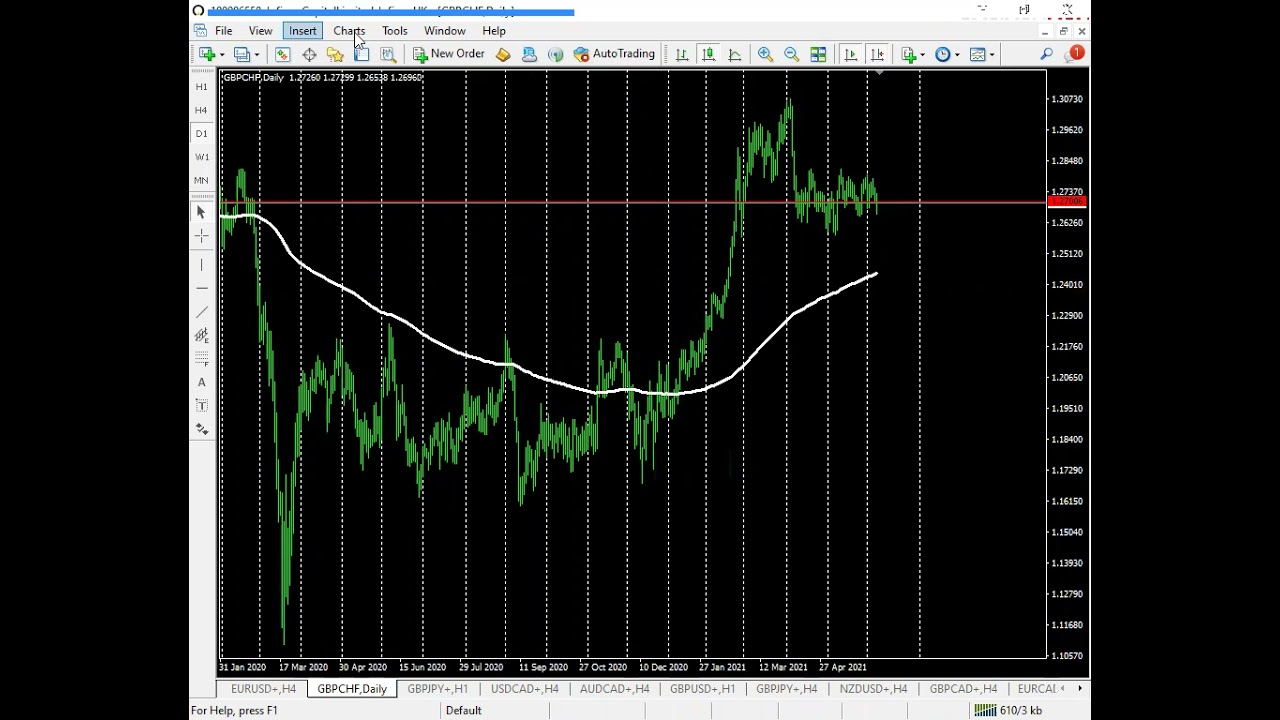1280x720 pixels.
Task: Select the H4 timeframe
Action: 201,110
